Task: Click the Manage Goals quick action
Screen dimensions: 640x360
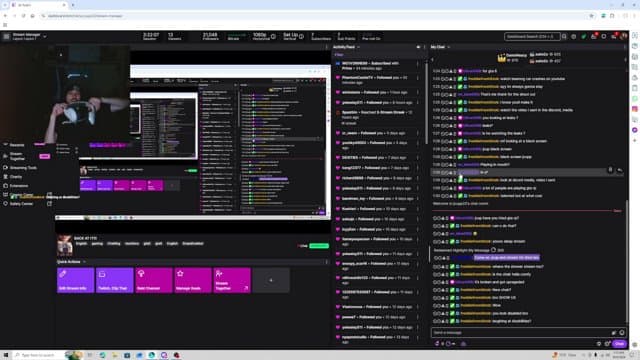Action: point(193,280)
